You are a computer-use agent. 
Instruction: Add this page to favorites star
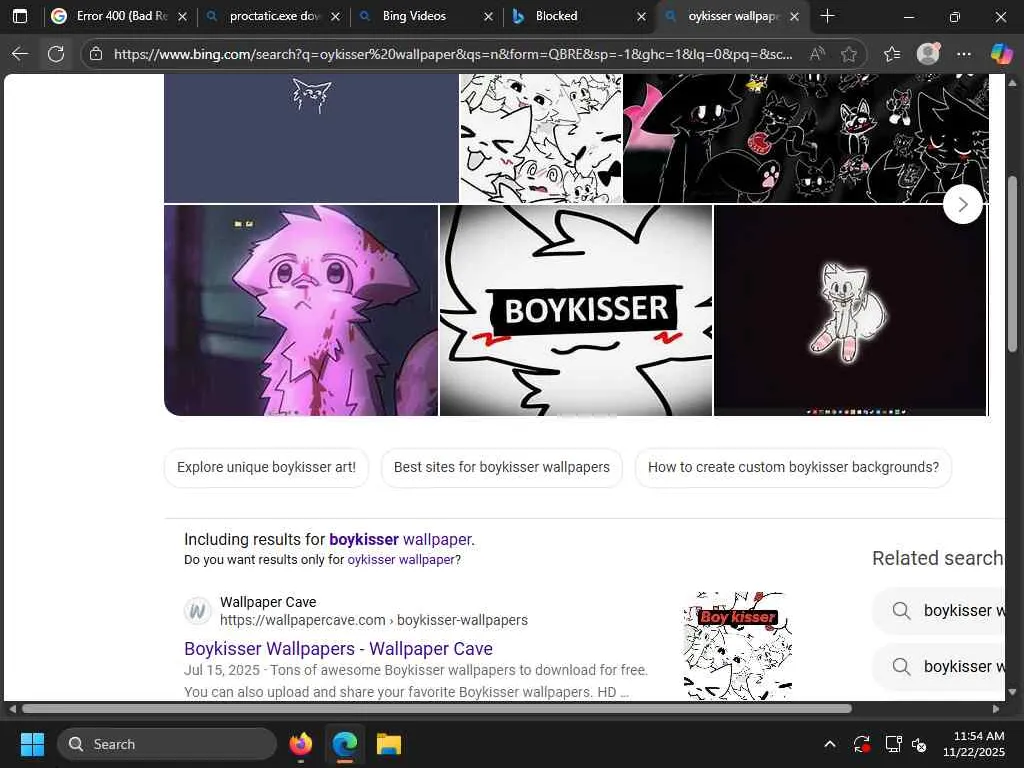tap(848, 54)
